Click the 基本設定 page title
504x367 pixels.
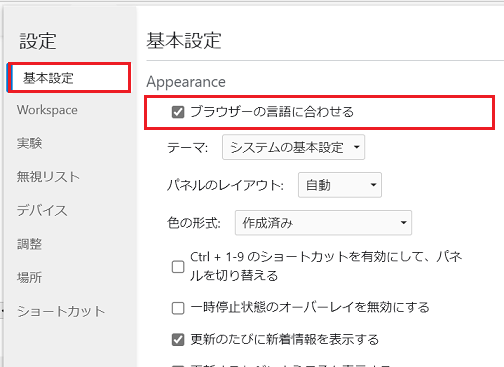click(184, 41)
